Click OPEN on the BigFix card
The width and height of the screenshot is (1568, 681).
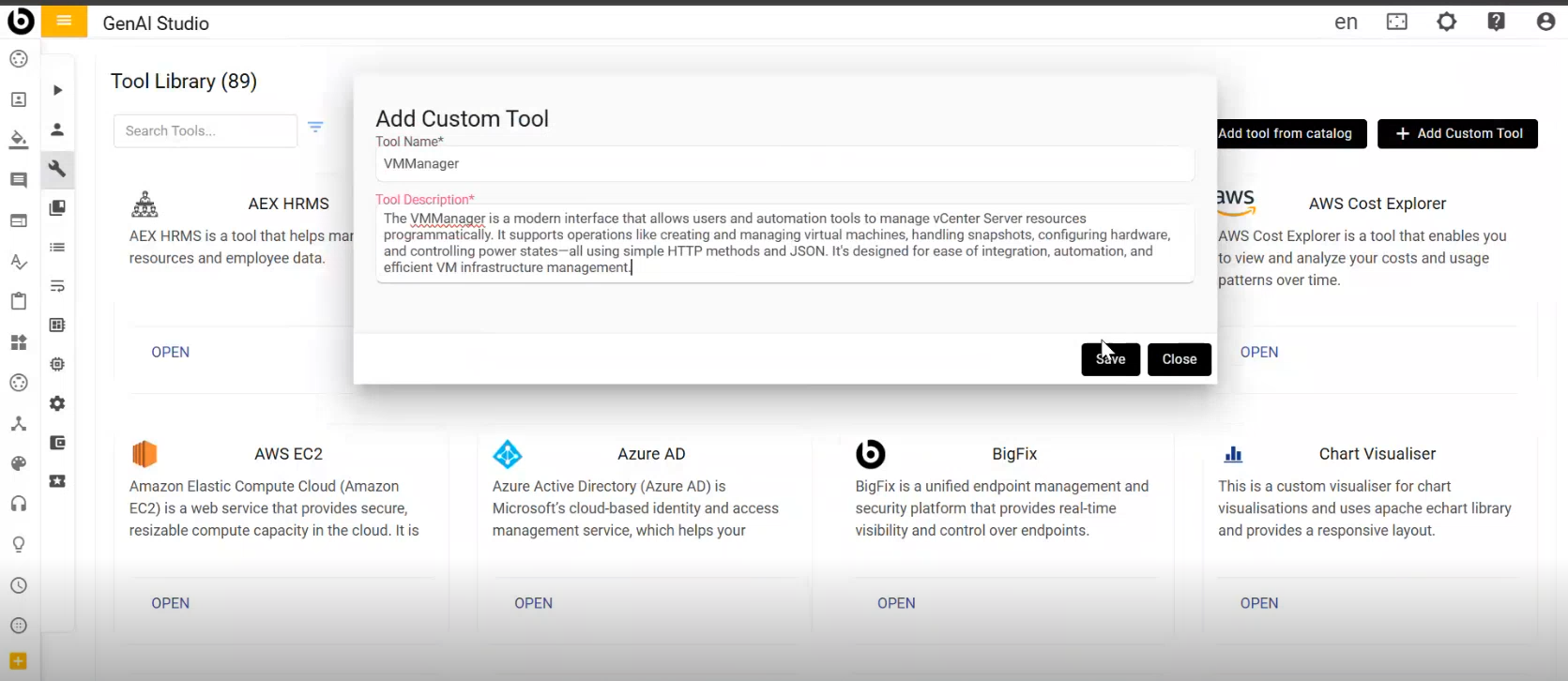point(896,603)
